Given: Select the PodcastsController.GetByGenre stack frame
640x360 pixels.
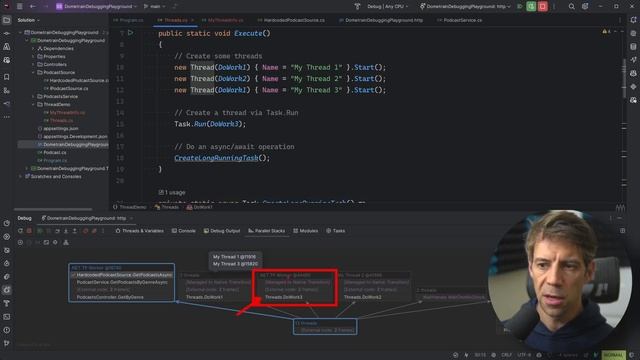Looking at the screenshot, I should 110,297.
